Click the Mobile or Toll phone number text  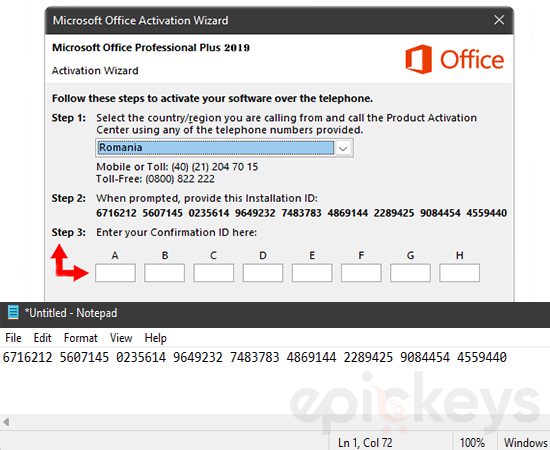[177, 167]
